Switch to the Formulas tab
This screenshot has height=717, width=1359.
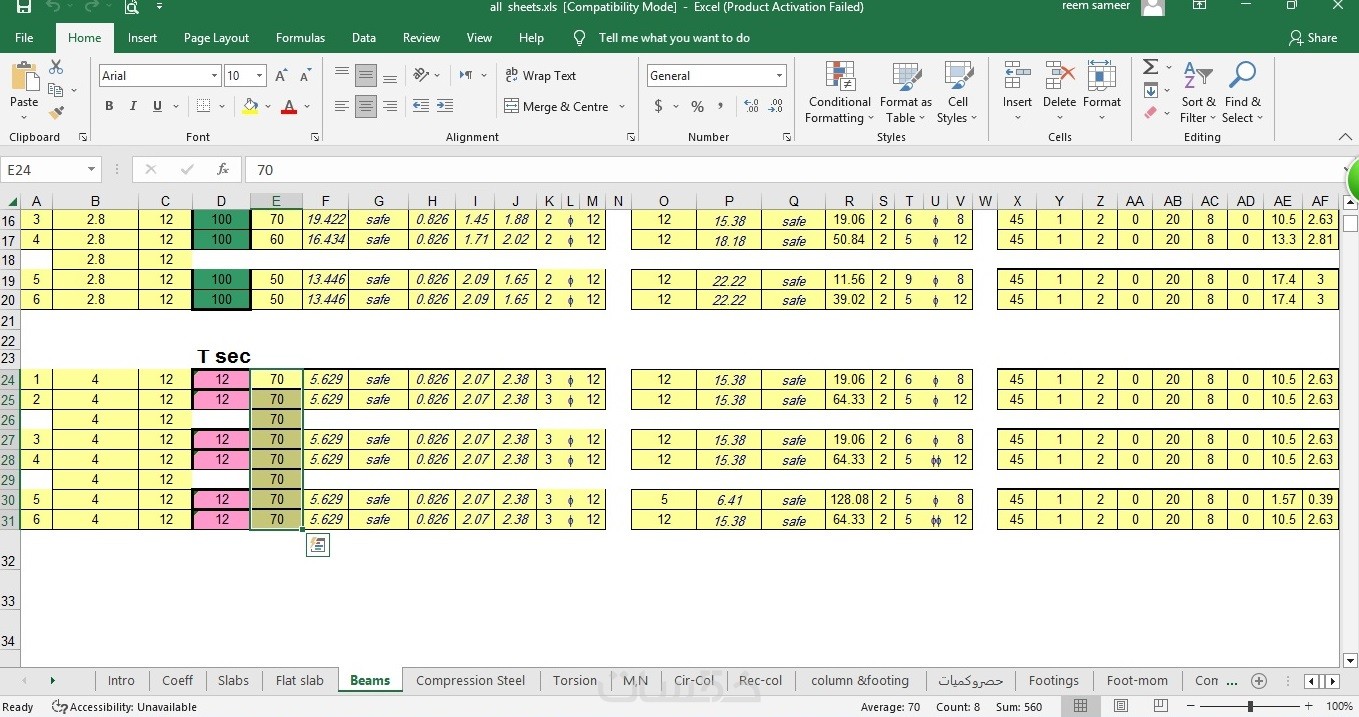click(300, 38)
